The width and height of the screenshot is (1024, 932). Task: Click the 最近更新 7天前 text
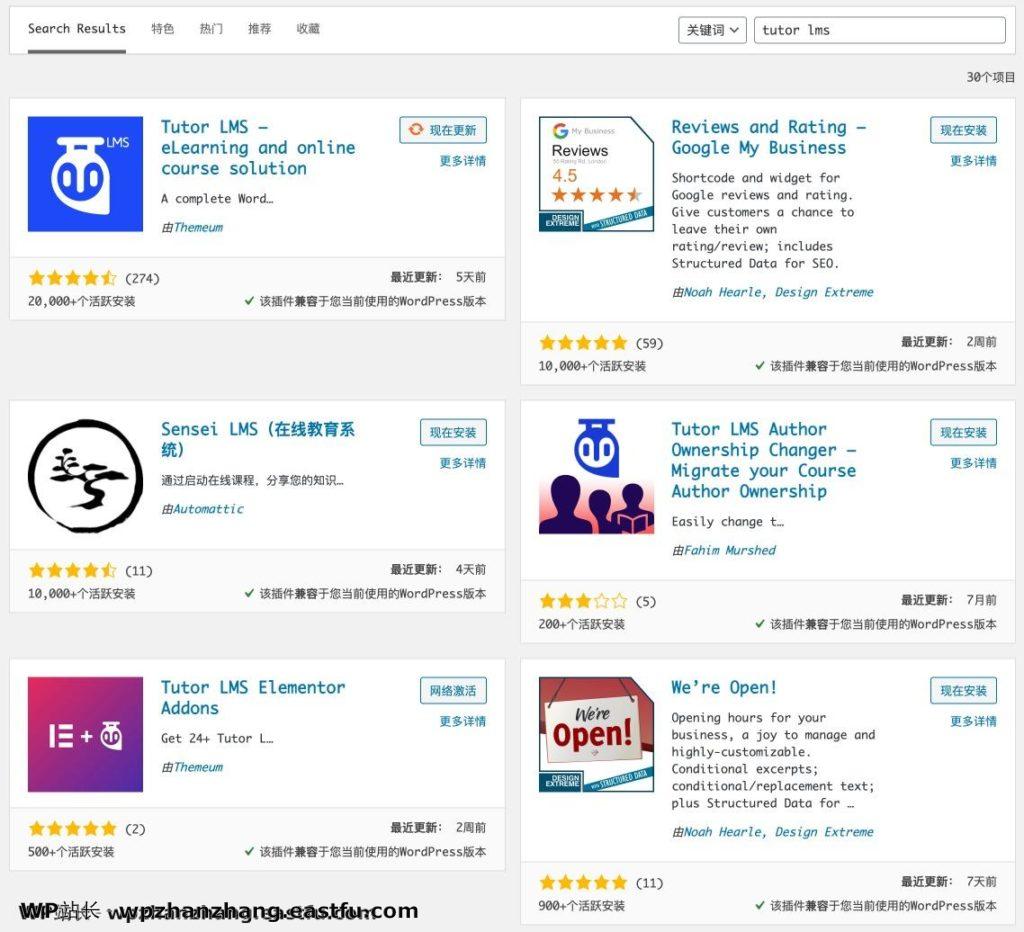tap(948, 881)
